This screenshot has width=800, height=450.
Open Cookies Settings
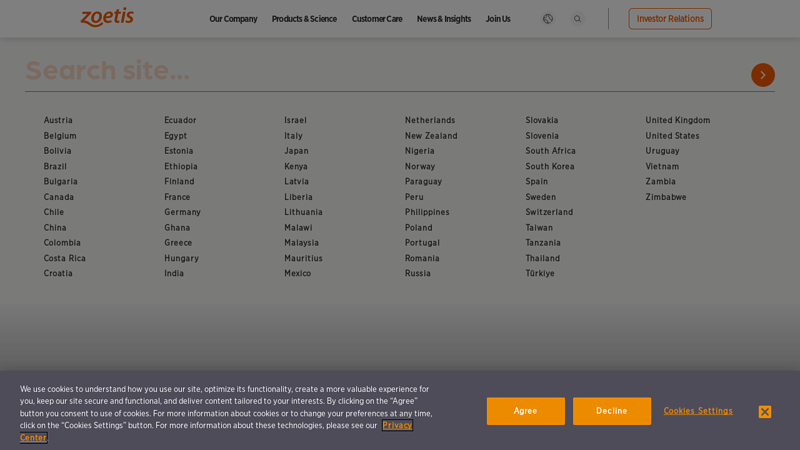(x=697, y=411)
